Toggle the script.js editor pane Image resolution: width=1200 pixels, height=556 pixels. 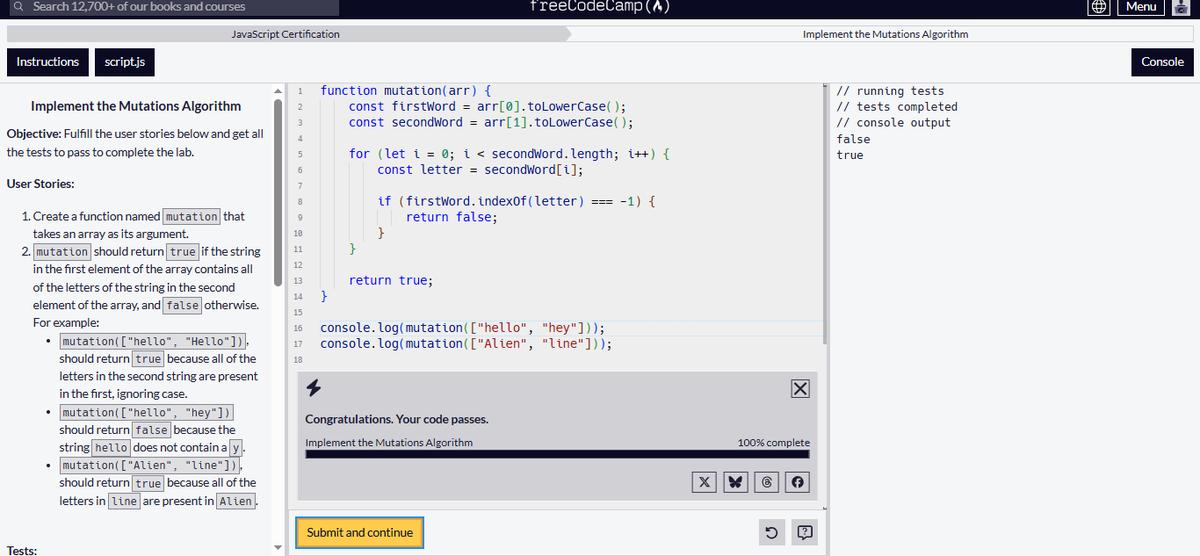point(125,62)
